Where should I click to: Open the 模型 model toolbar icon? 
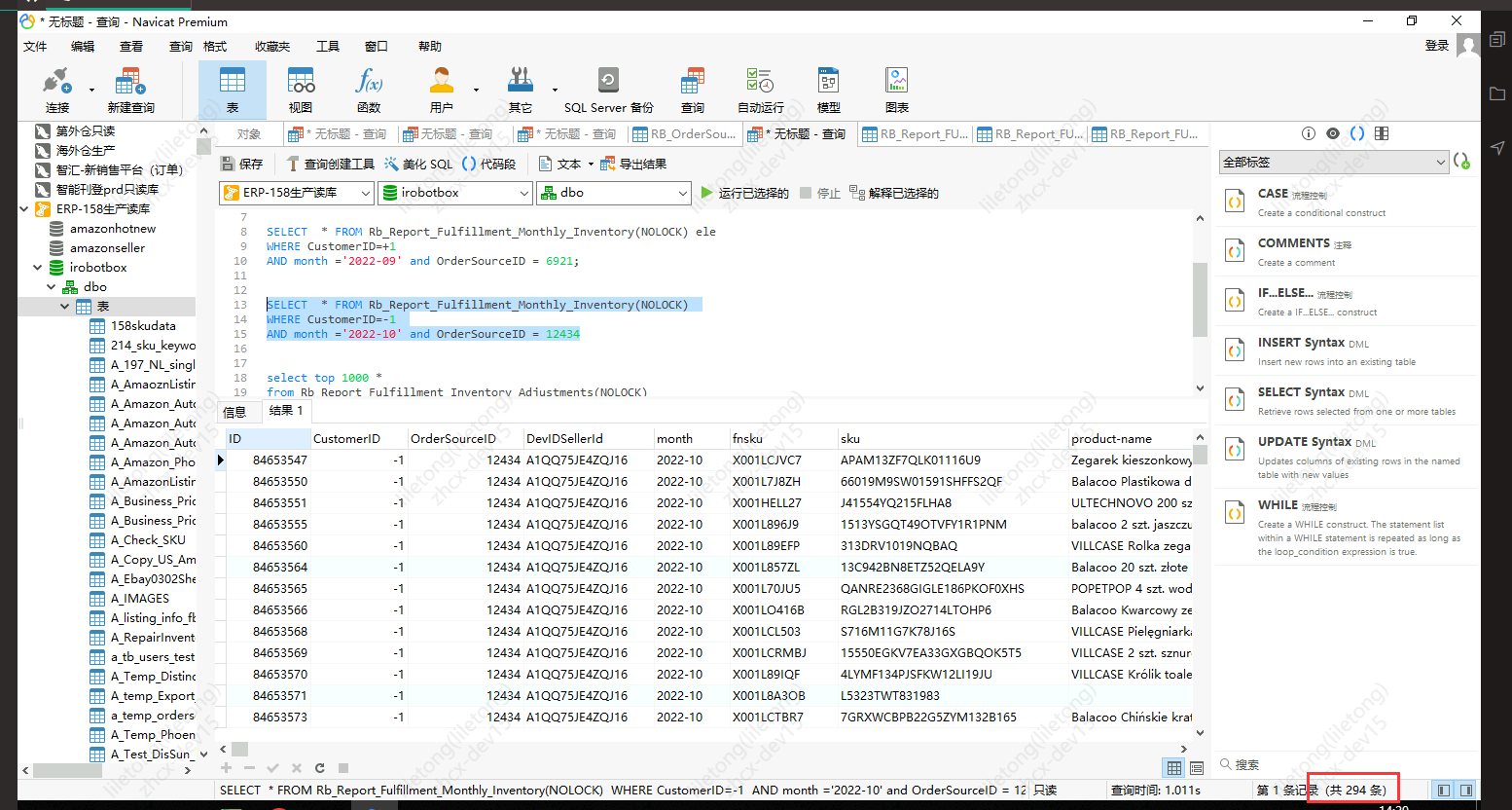pyautogui.click(x=829, y=90)
